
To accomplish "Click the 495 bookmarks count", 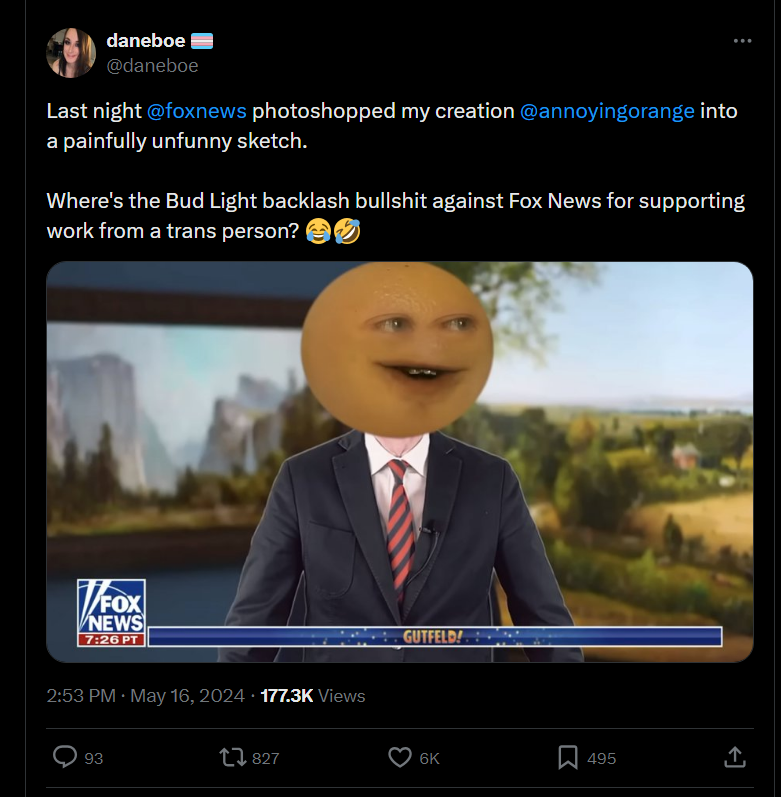I will pos(602,758).
